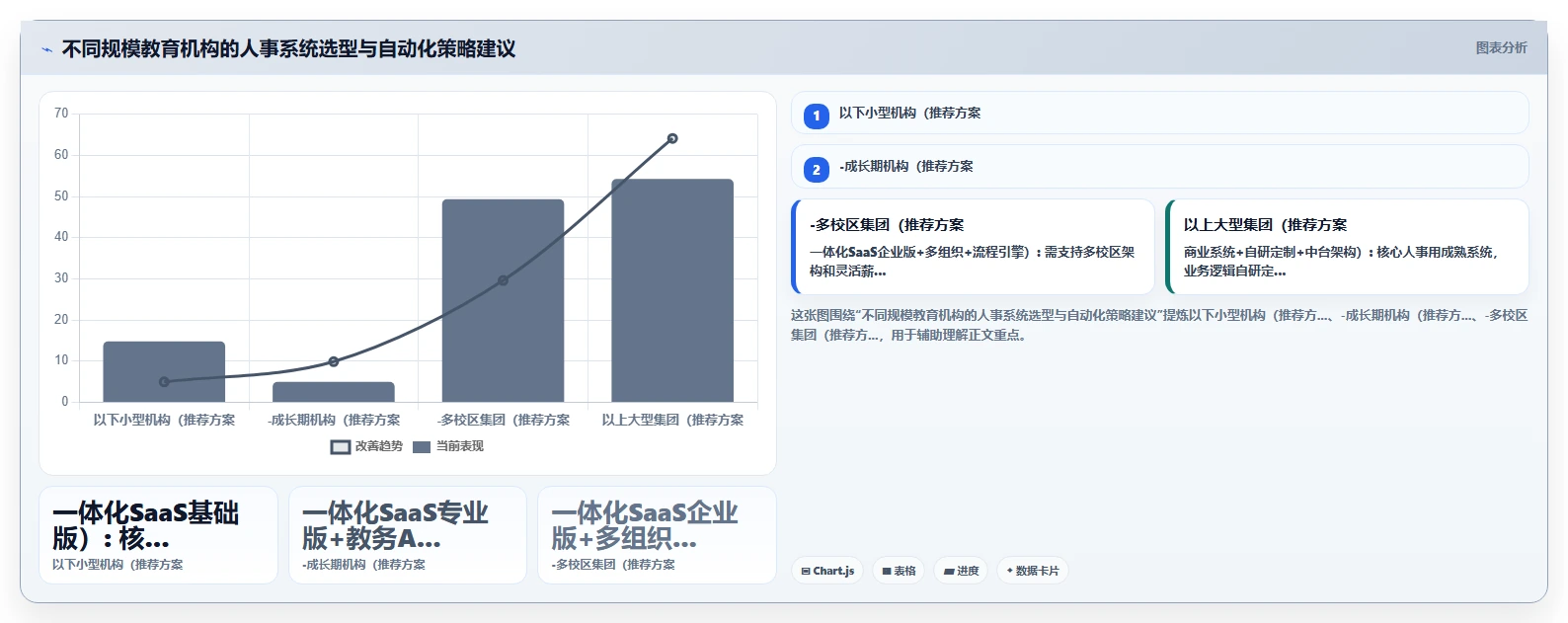This screenshot has height=623, width=1568.
Task: Click the y-axis value 10
Action: click(x=61, y=360)
